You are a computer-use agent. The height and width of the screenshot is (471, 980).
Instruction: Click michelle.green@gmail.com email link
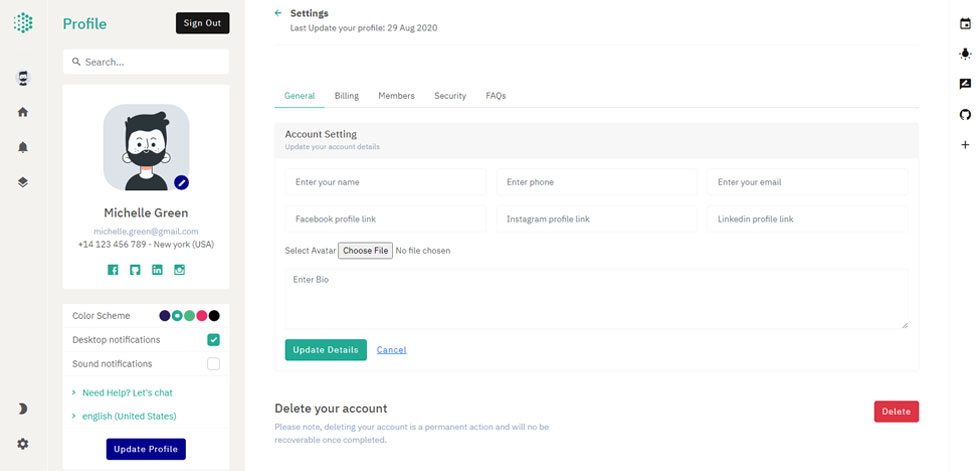(146, 231)
